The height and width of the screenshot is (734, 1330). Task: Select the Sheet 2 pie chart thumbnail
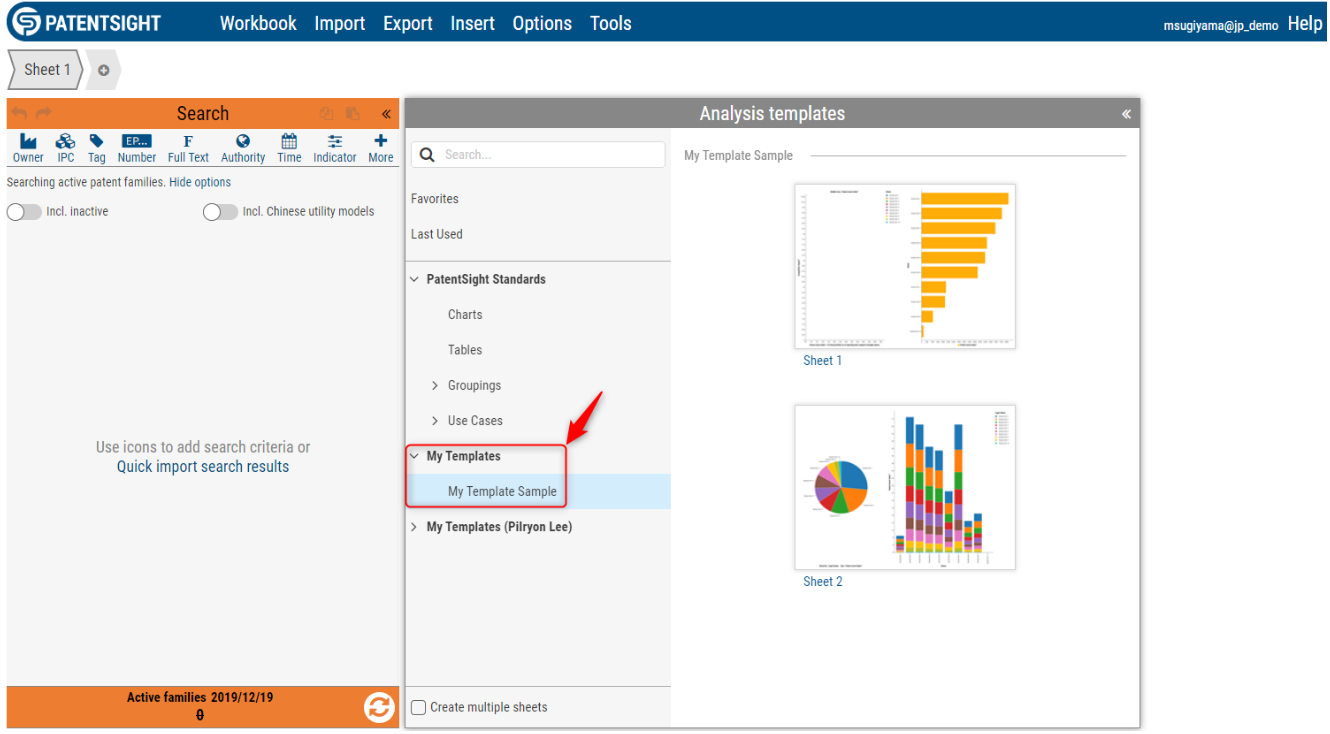[905, 487]
